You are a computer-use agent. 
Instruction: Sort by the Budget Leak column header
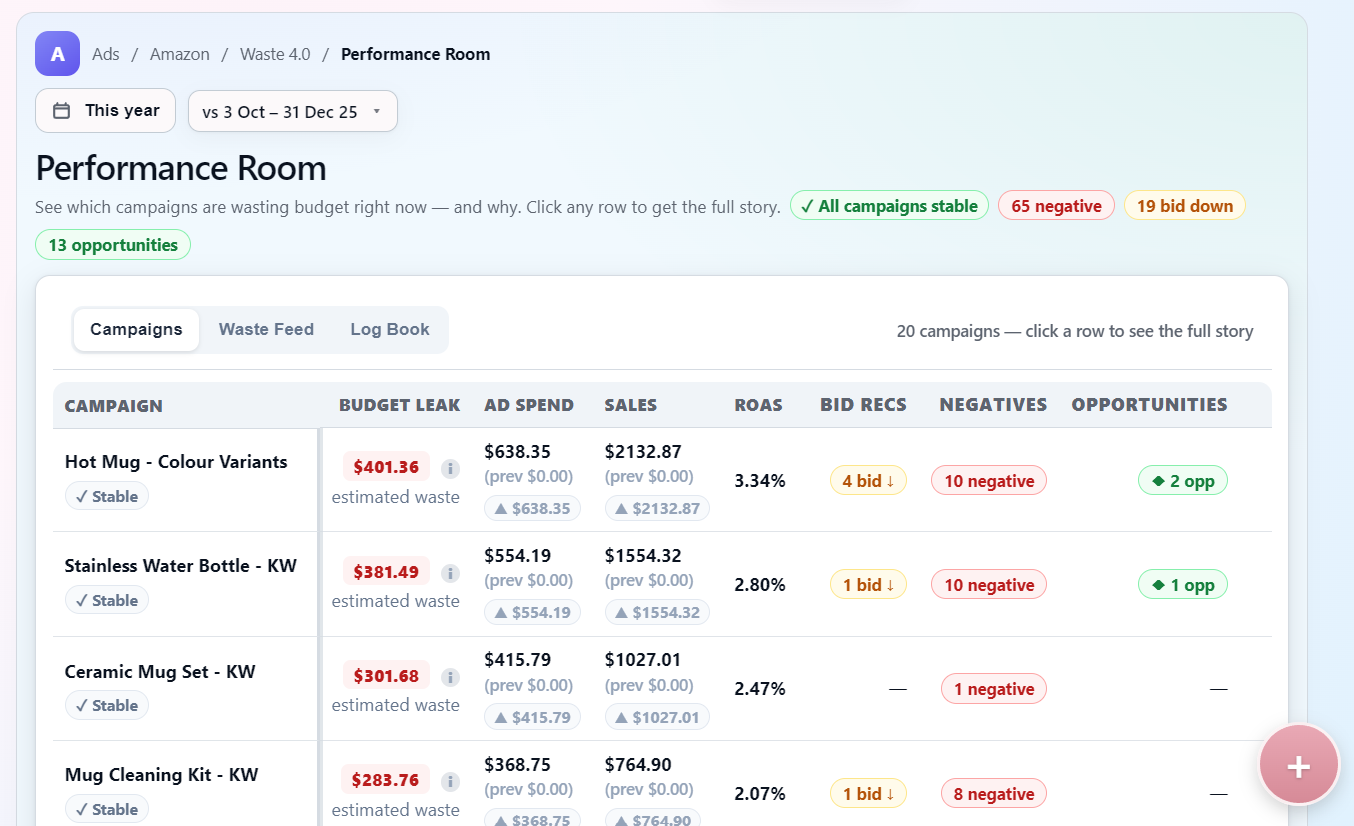tap(400, 405)
